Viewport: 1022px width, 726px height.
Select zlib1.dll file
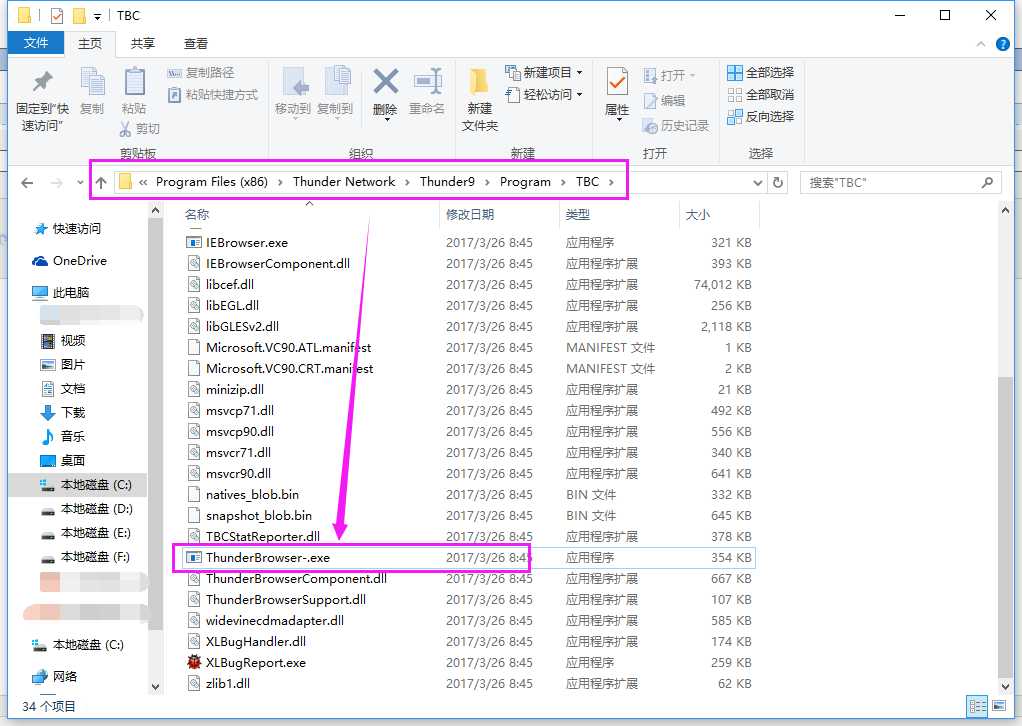click(x=468, y=683)
